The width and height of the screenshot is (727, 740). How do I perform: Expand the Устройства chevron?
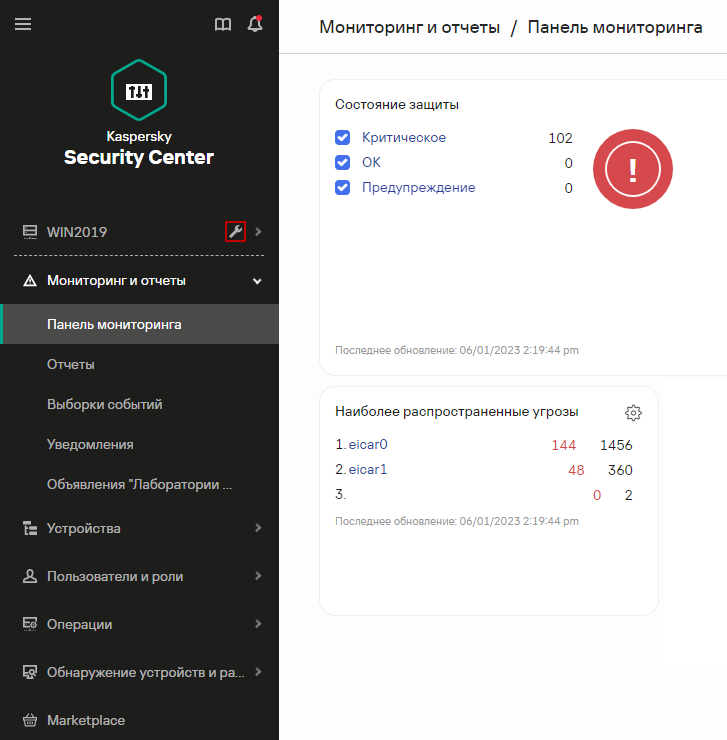tap(258, 528)
